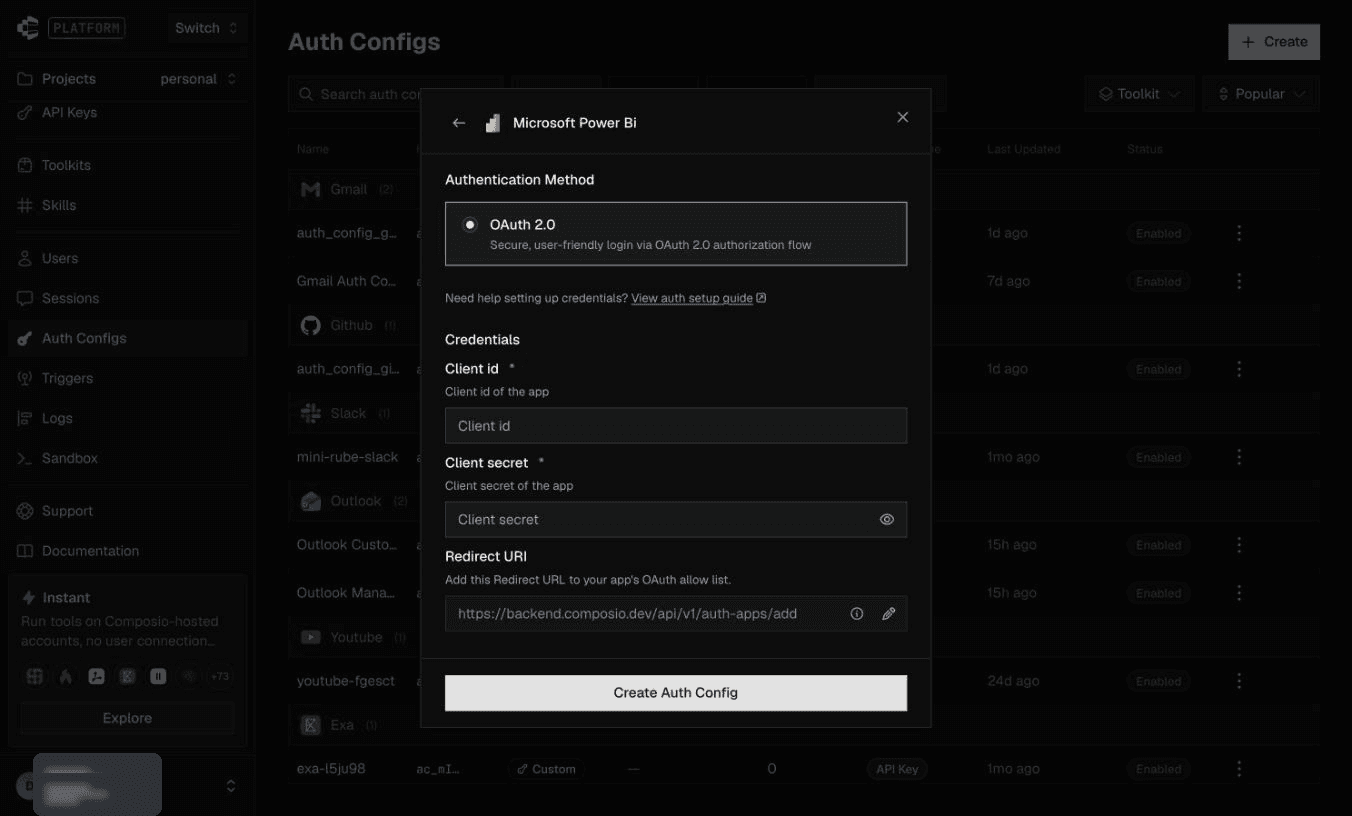Open API Keys in sidebar
1352x816 pixels.
tap(126, 113)
